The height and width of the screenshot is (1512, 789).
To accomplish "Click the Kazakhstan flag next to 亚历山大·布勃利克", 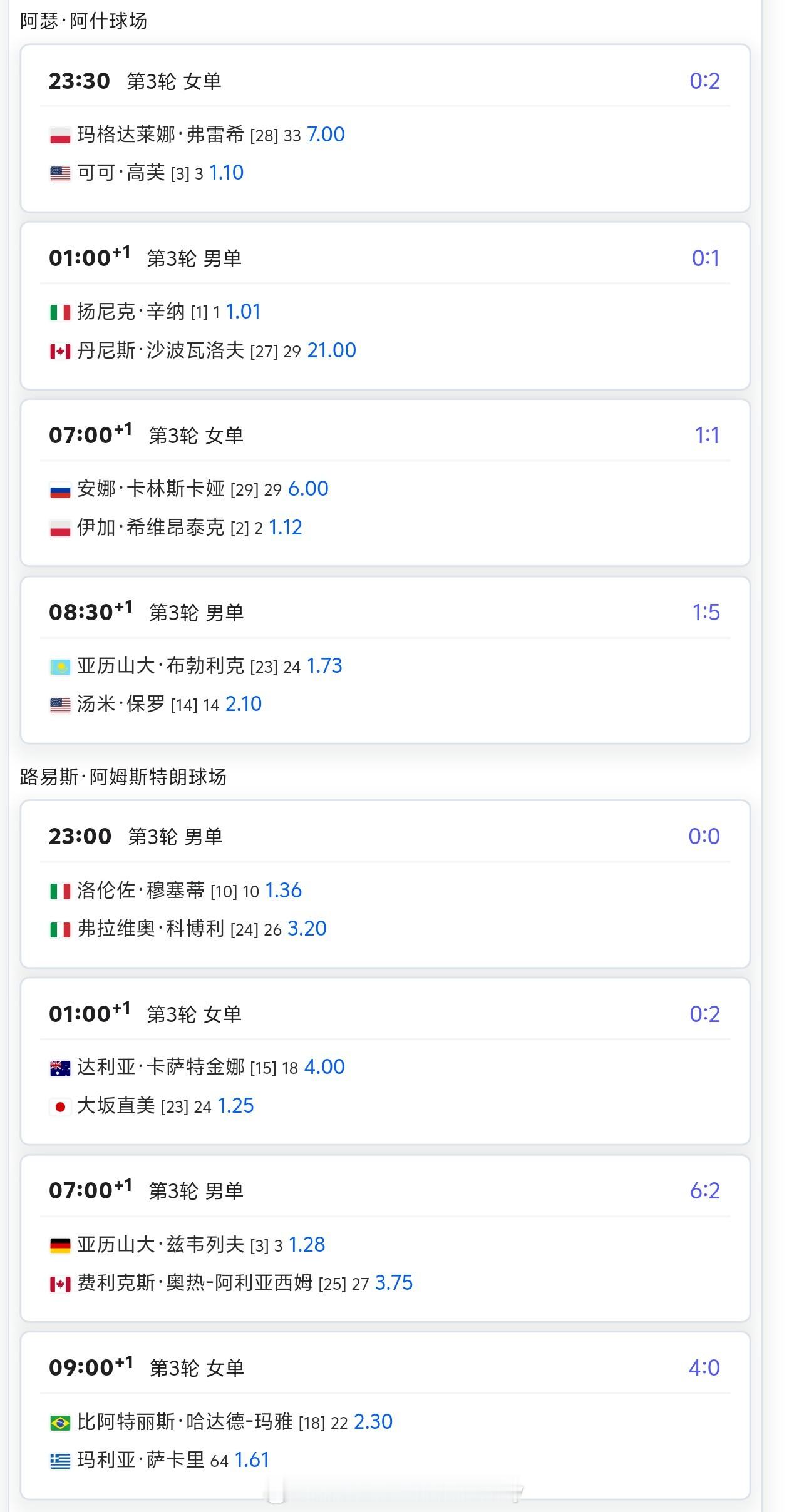I will click(60, 667).
